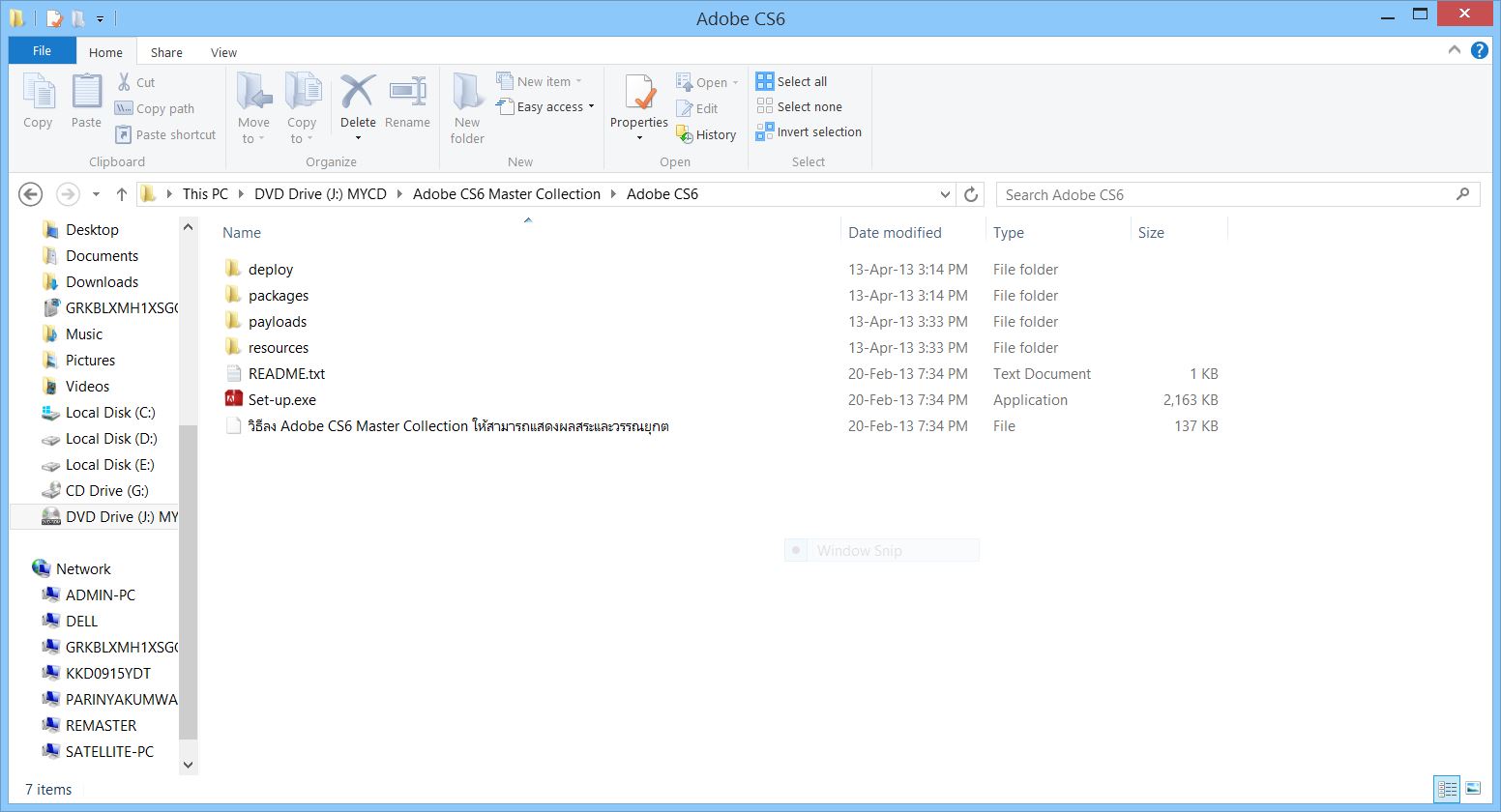Sort files by the Type column
The height and width of the screenshot is (812, 1501).
(1009, 232)
